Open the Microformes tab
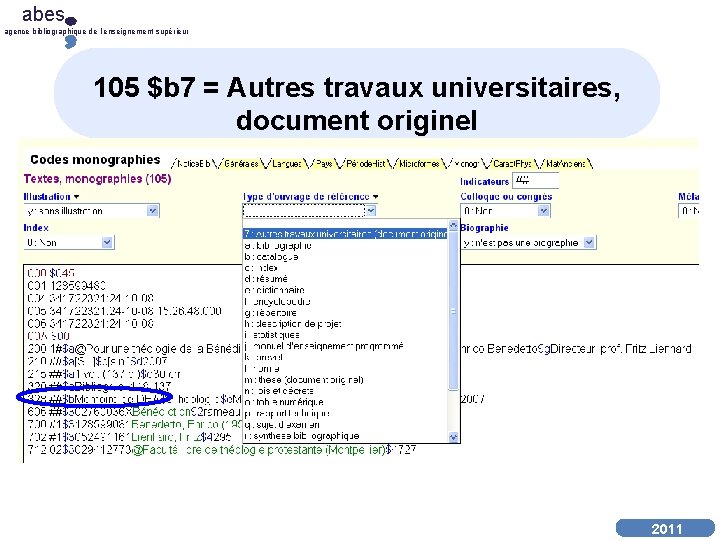The image size is (720, 540). (x=419, y=163)
